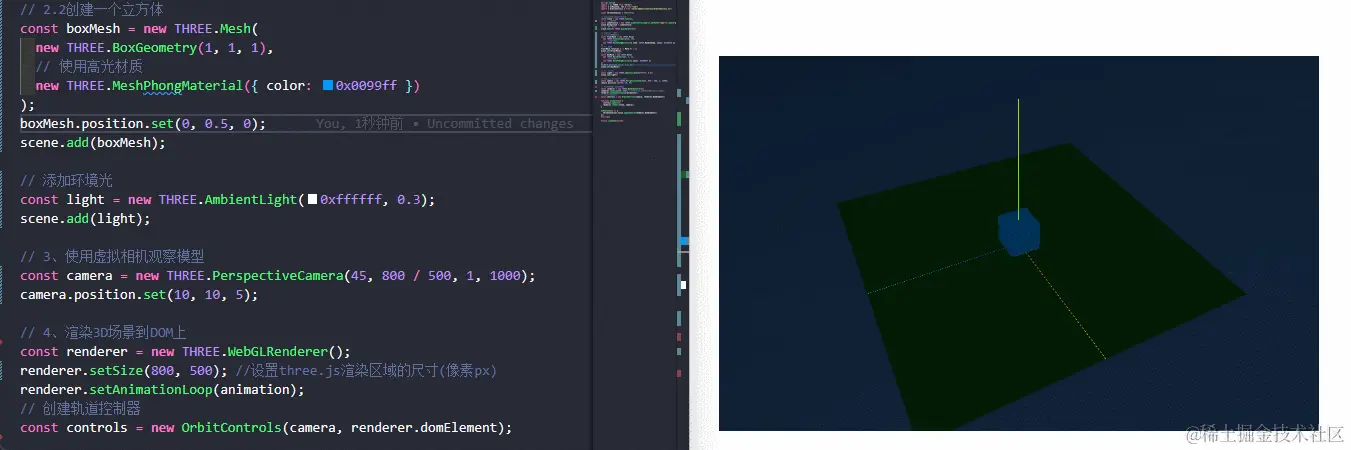Click the white marker in the scrollbar overview
1351x450 pixels.
(684, 285)
